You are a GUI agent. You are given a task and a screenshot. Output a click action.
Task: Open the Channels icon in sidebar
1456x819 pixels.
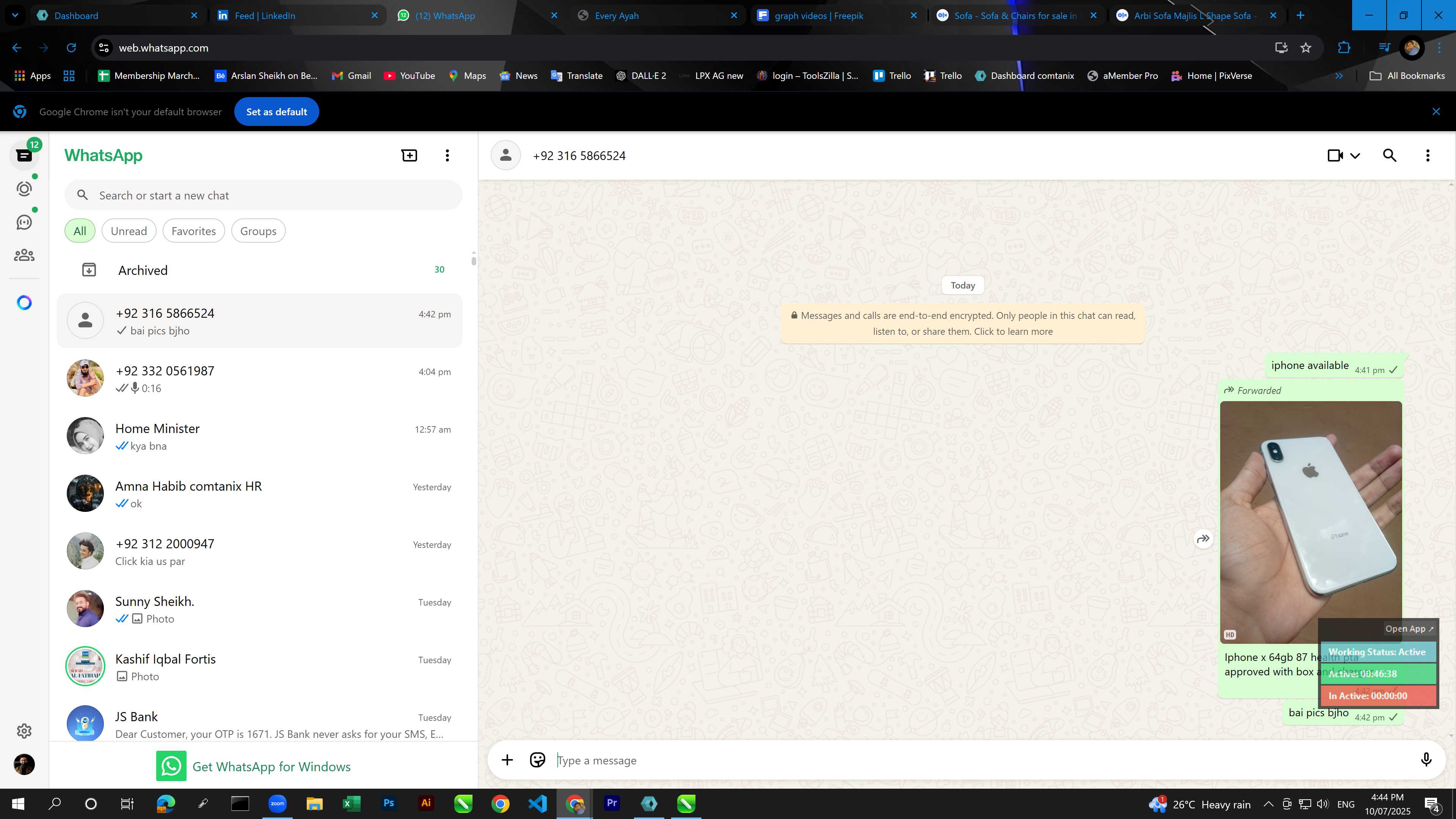click(x=24, y=222)
